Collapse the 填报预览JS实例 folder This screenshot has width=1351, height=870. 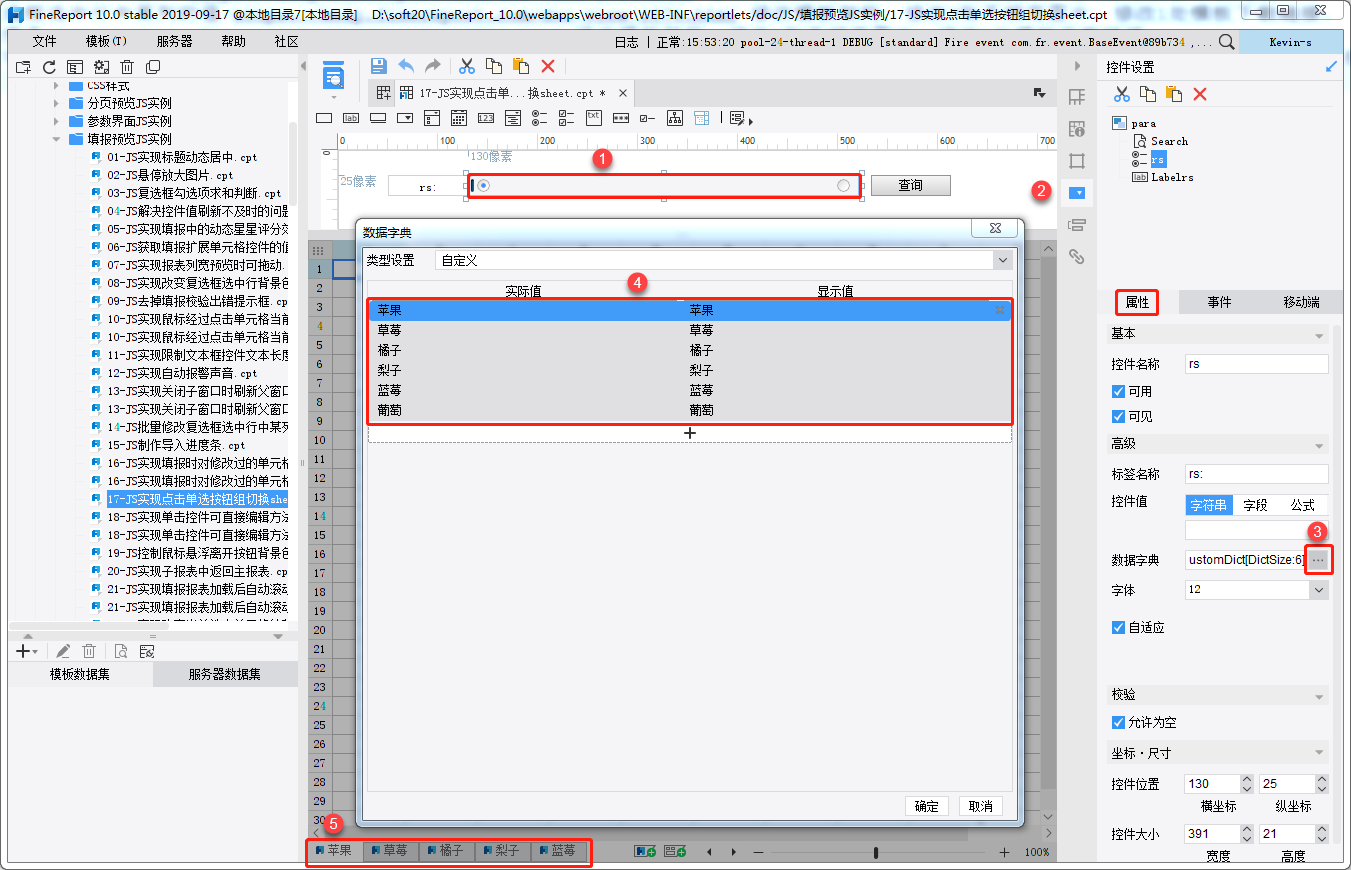[57, 139]
